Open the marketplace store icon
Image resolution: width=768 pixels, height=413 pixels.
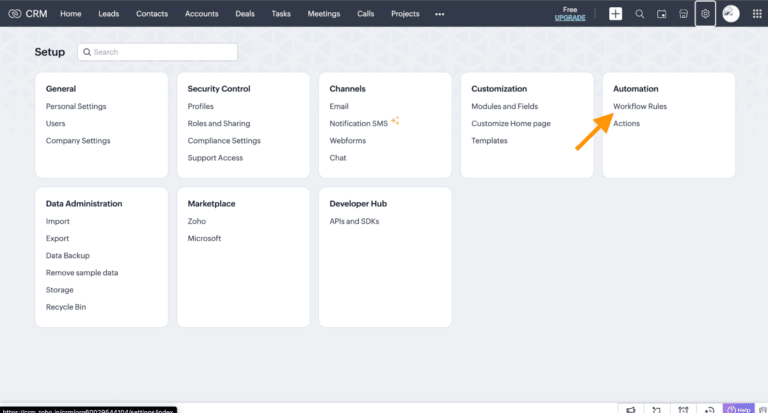coord(684,14)
